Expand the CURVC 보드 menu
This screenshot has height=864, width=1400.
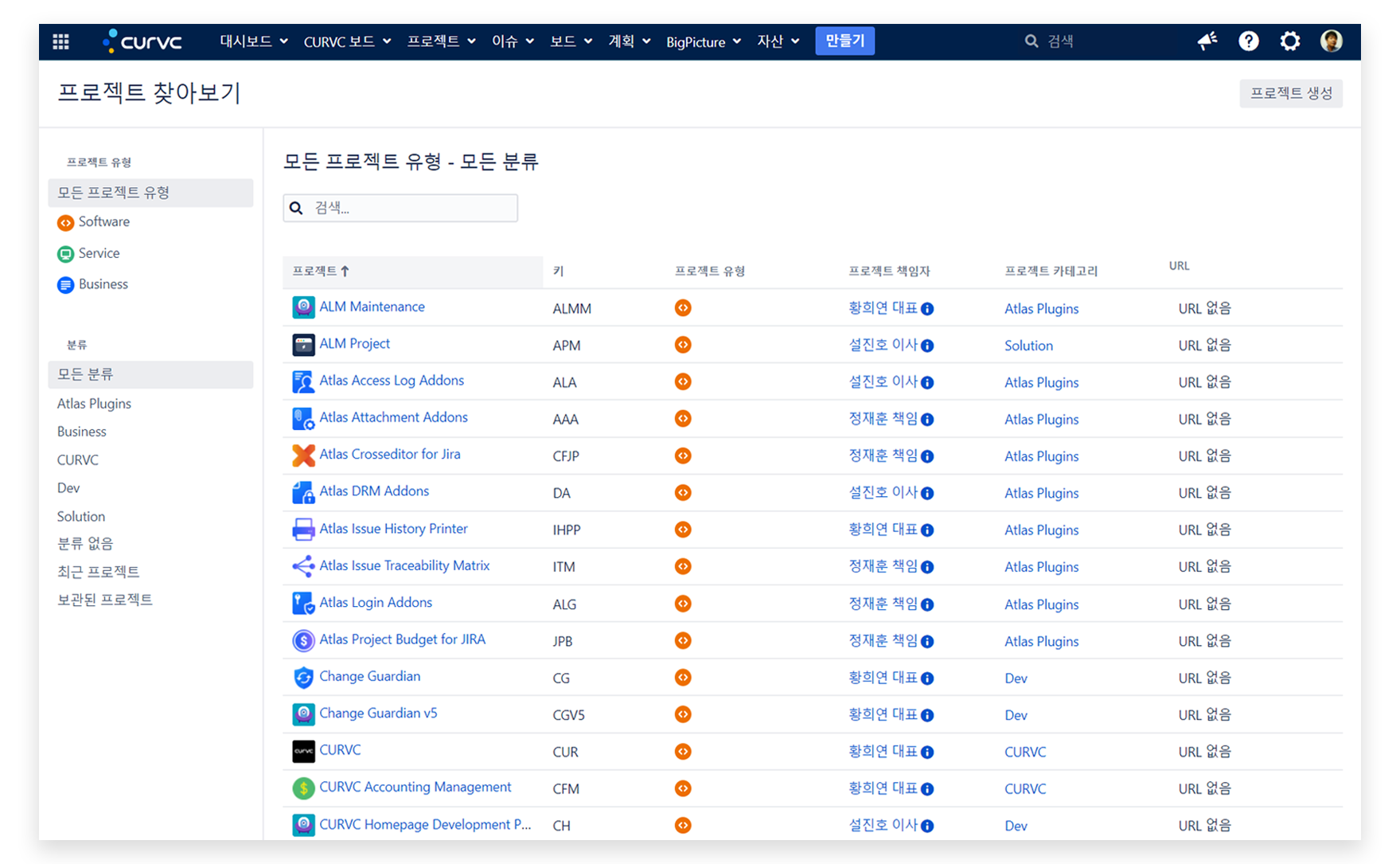(x=347, y=41)
